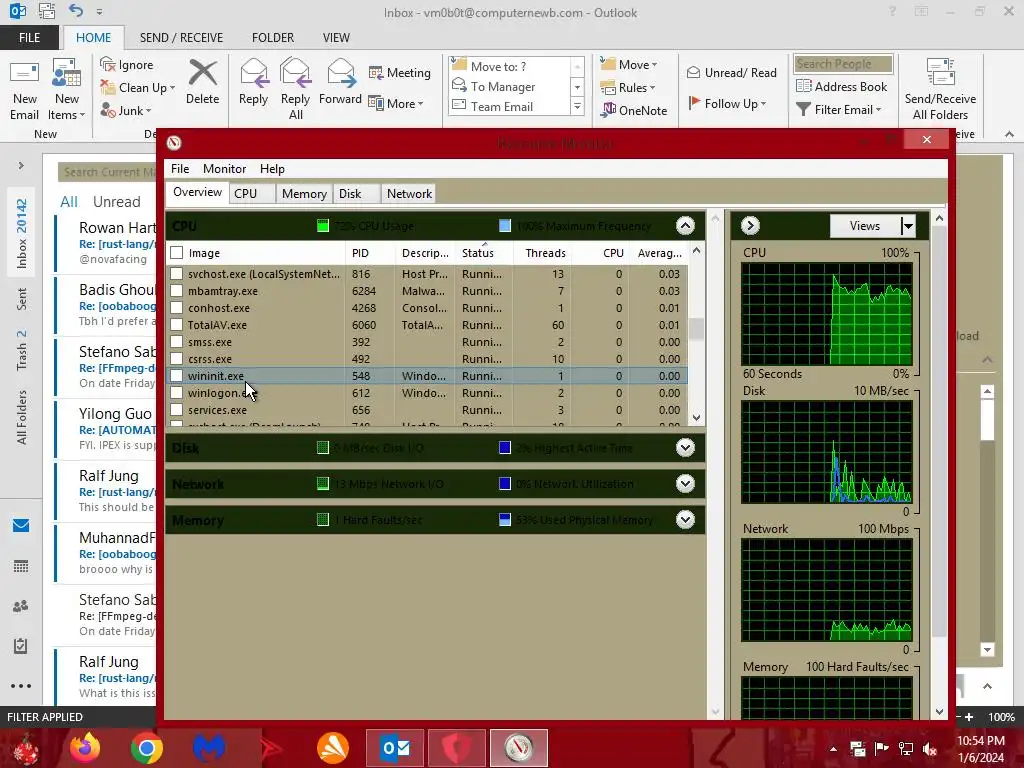Open Mail view in Outlook sidebar
1024x768 pixels.
point(21,526)
